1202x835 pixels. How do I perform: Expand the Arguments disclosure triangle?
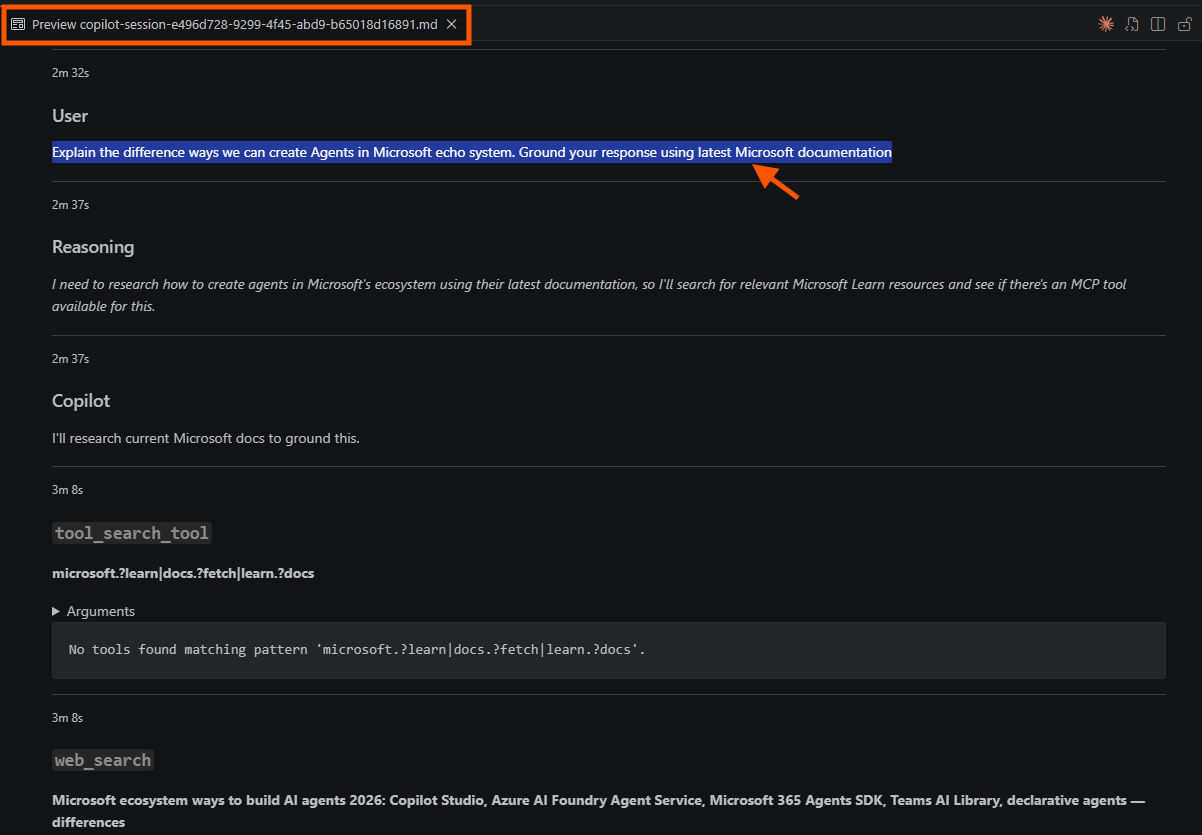pos(57,611)
